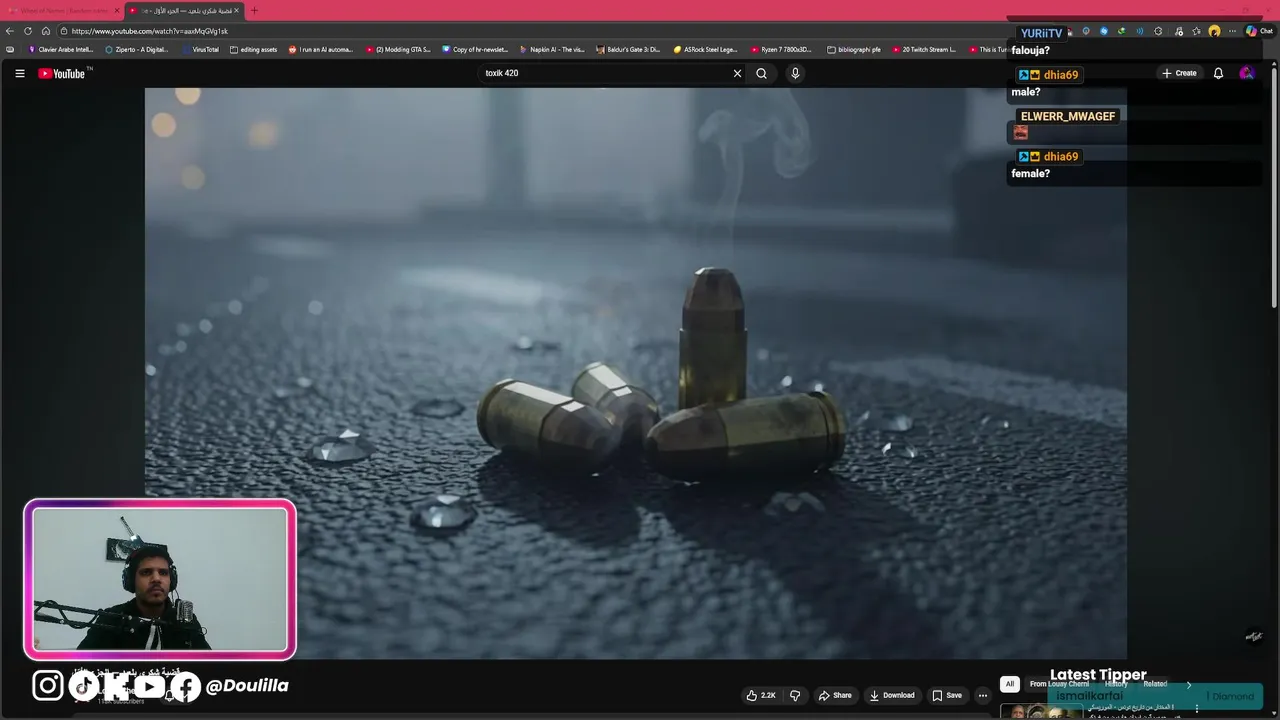Open the ASRock Steel Lege... bookmark

[705, 49]
